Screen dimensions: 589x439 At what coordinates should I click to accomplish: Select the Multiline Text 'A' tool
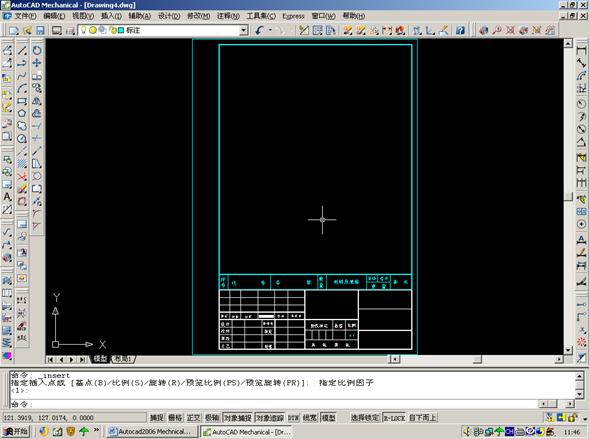(x=7, y=196)
